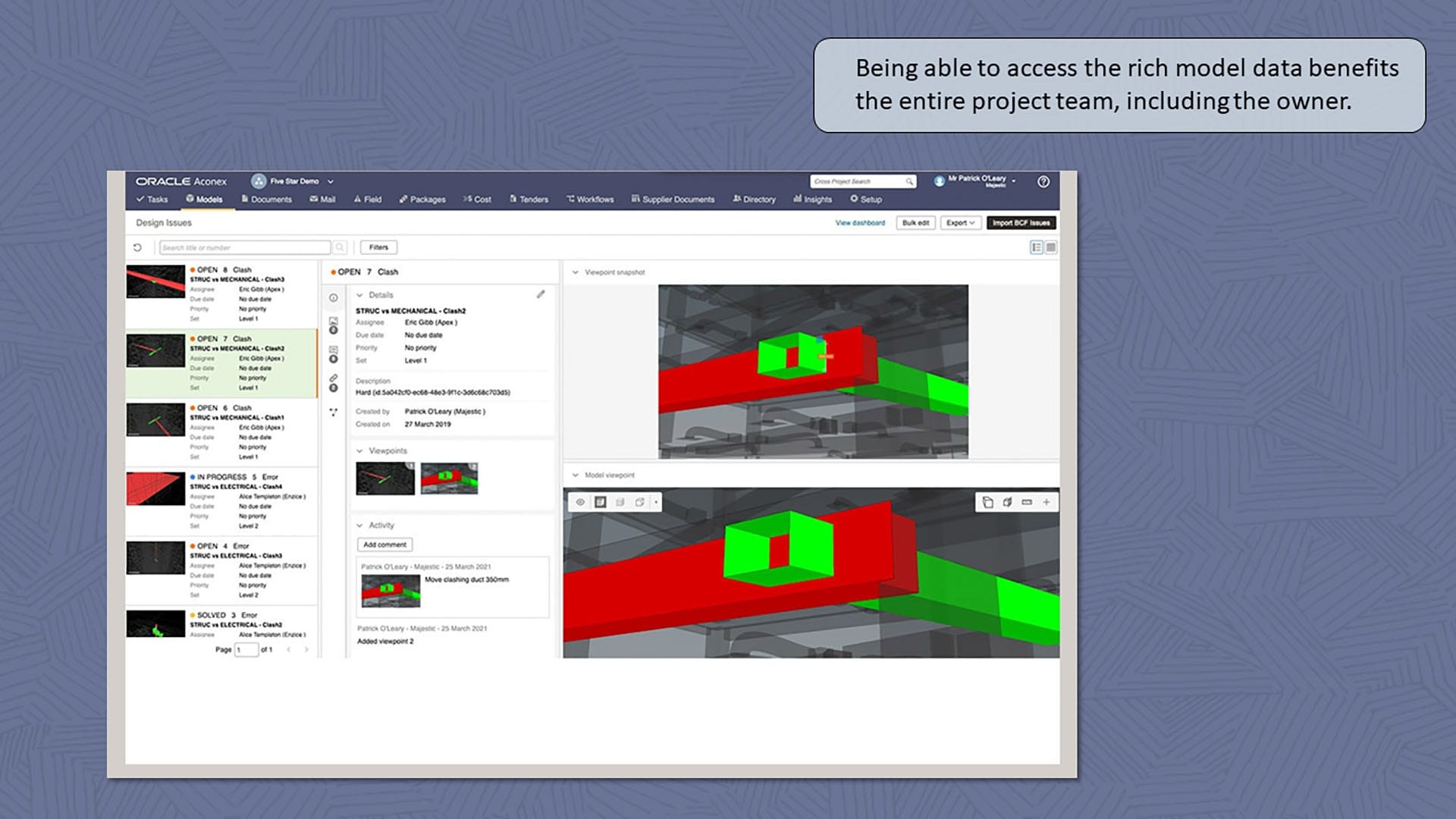Click the Add comment button
Screen dimensions: 1456x819
coord(384,544)
